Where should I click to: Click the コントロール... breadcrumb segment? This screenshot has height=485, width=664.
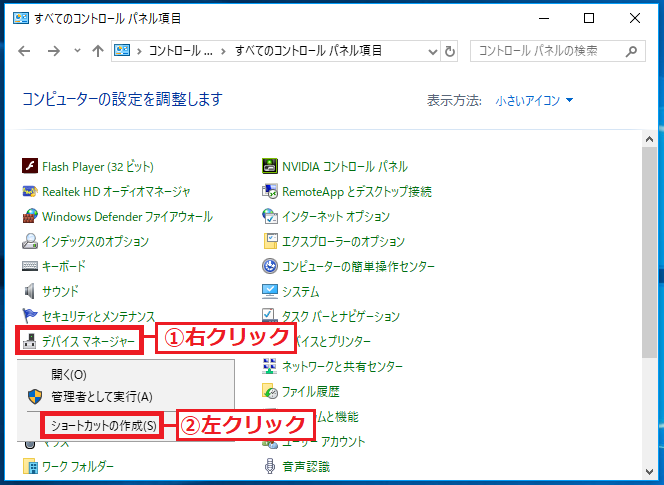(181, 51)
